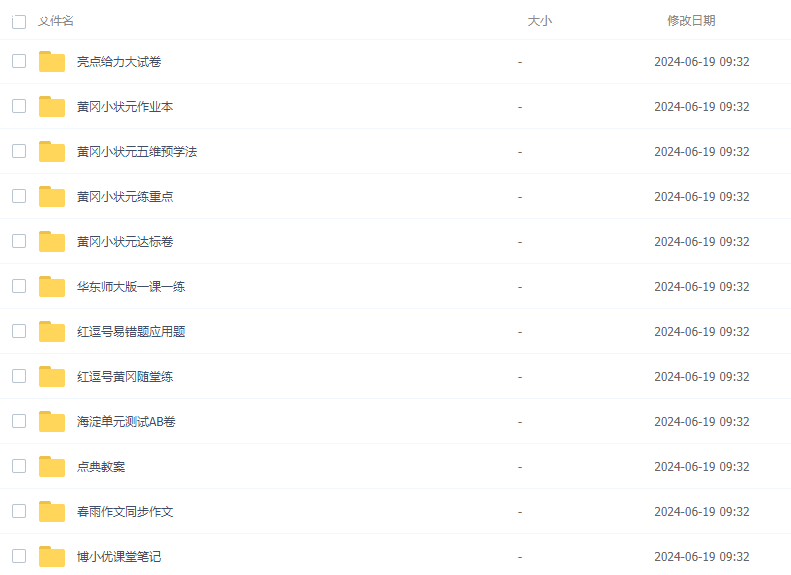Click size dash in 海淀单元测试AB卷 row
The width and height of the screenshot is (791, 575).
(x=520, y=422)
